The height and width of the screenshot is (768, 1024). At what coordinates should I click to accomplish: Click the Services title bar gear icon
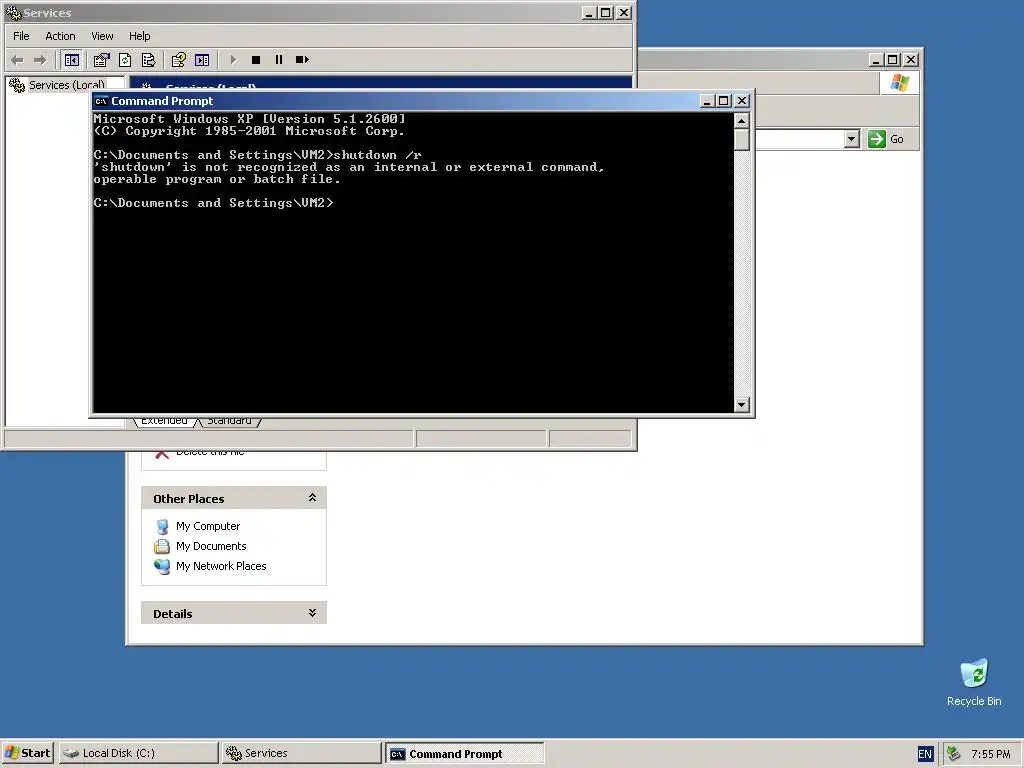point(13,12)
